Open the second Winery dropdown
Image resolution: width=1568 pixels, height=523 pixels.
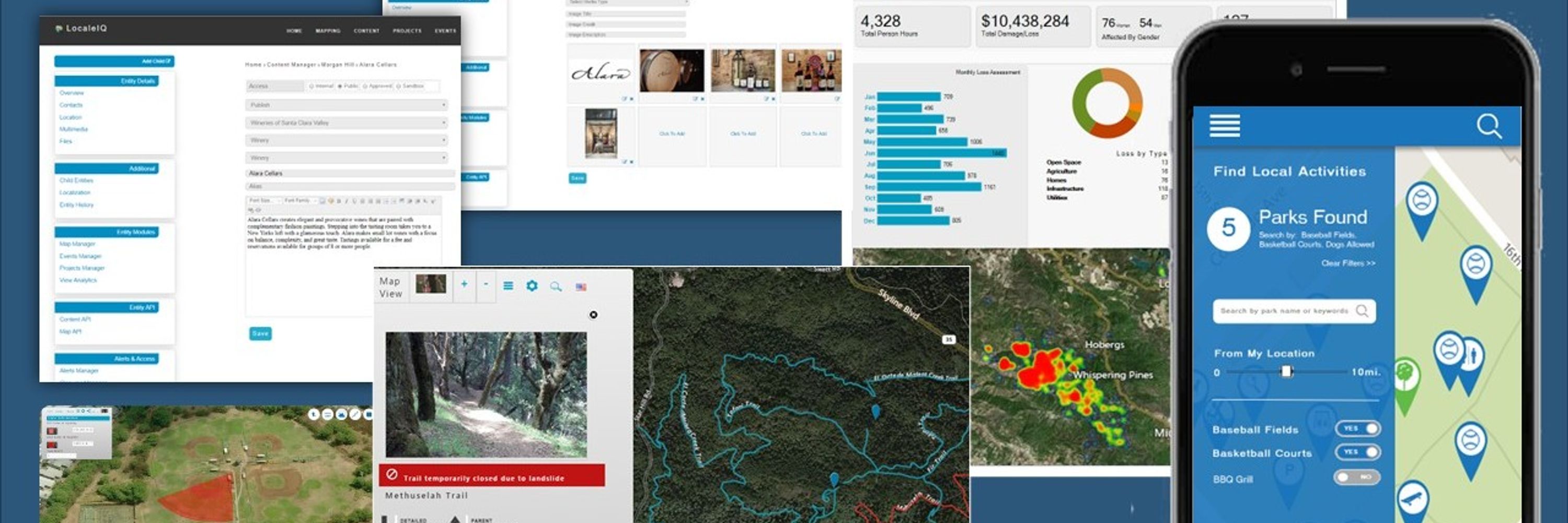click(347, 158)
